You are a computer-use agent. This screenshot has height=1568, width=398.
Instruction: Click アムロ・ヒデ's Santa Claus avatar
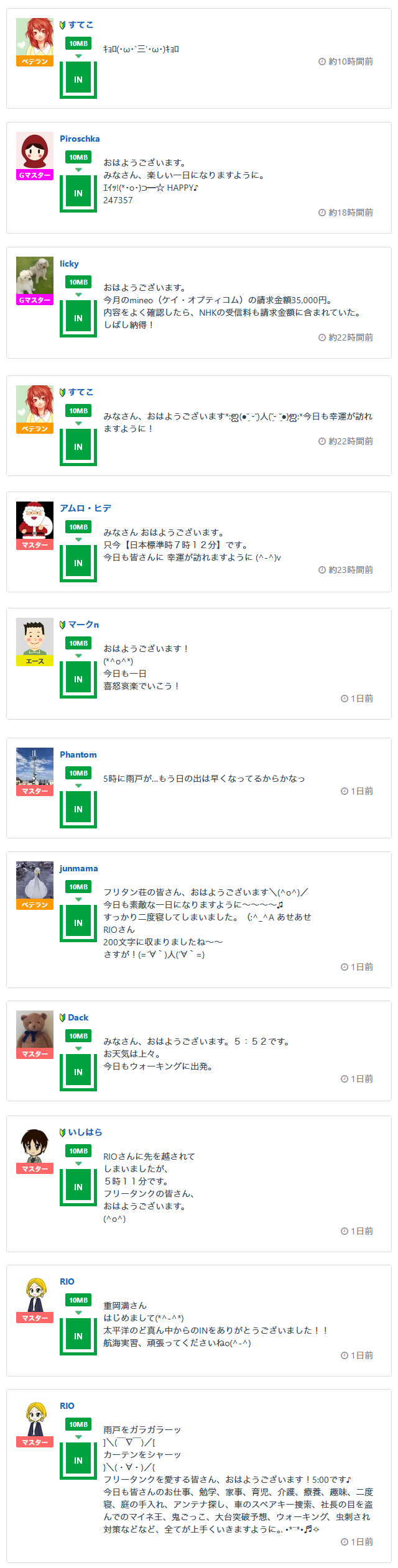[35, 520]
